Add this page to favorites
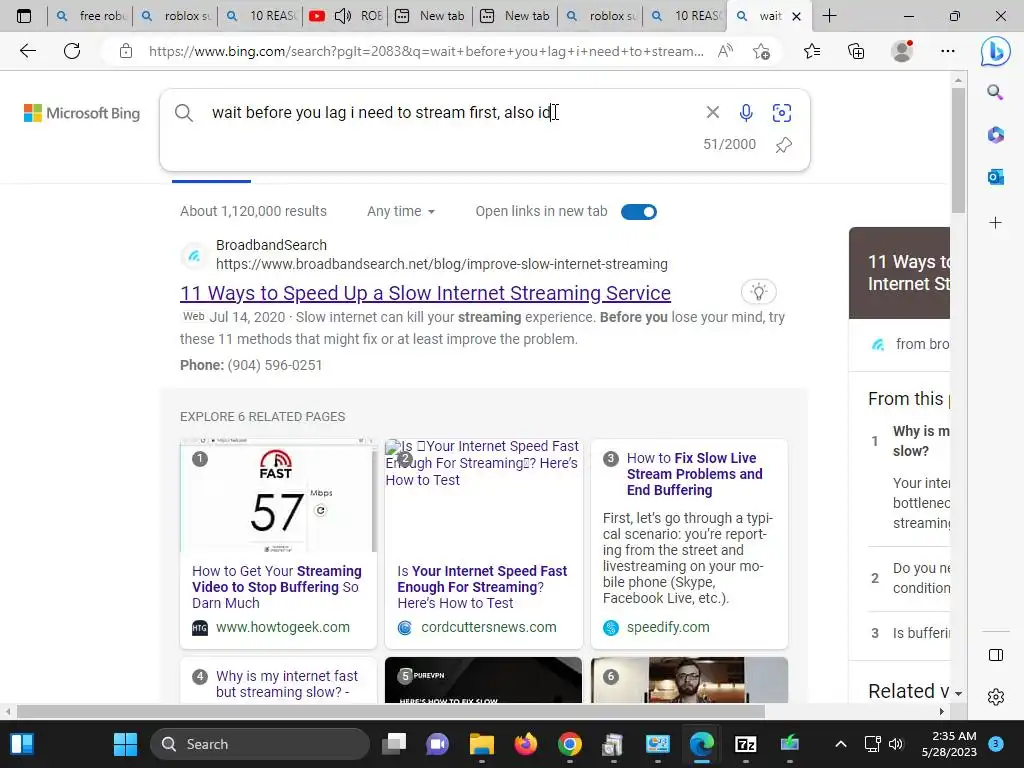The width and height of the screenshot is (1024, 768). 761,51
